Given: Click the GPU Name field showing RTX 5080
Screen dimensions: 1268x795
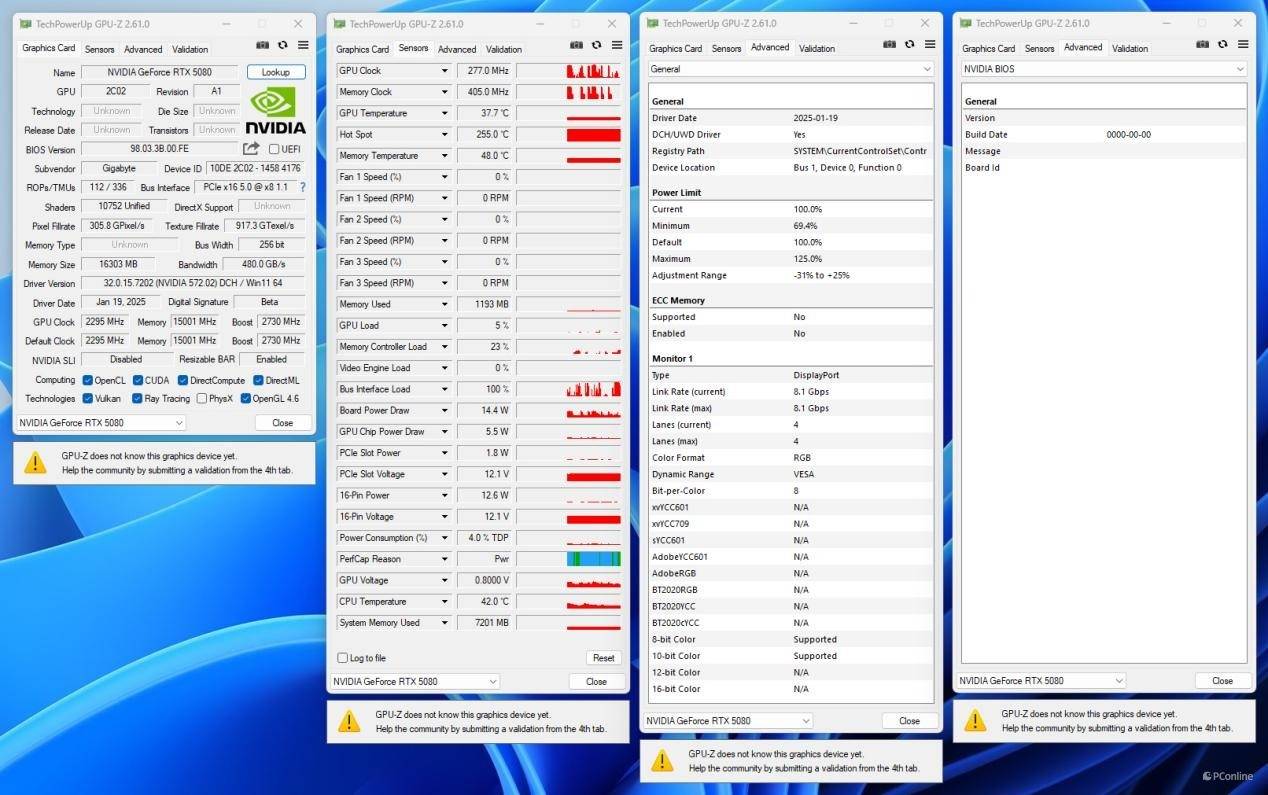Looking at the screenshot, I should 160,72.
